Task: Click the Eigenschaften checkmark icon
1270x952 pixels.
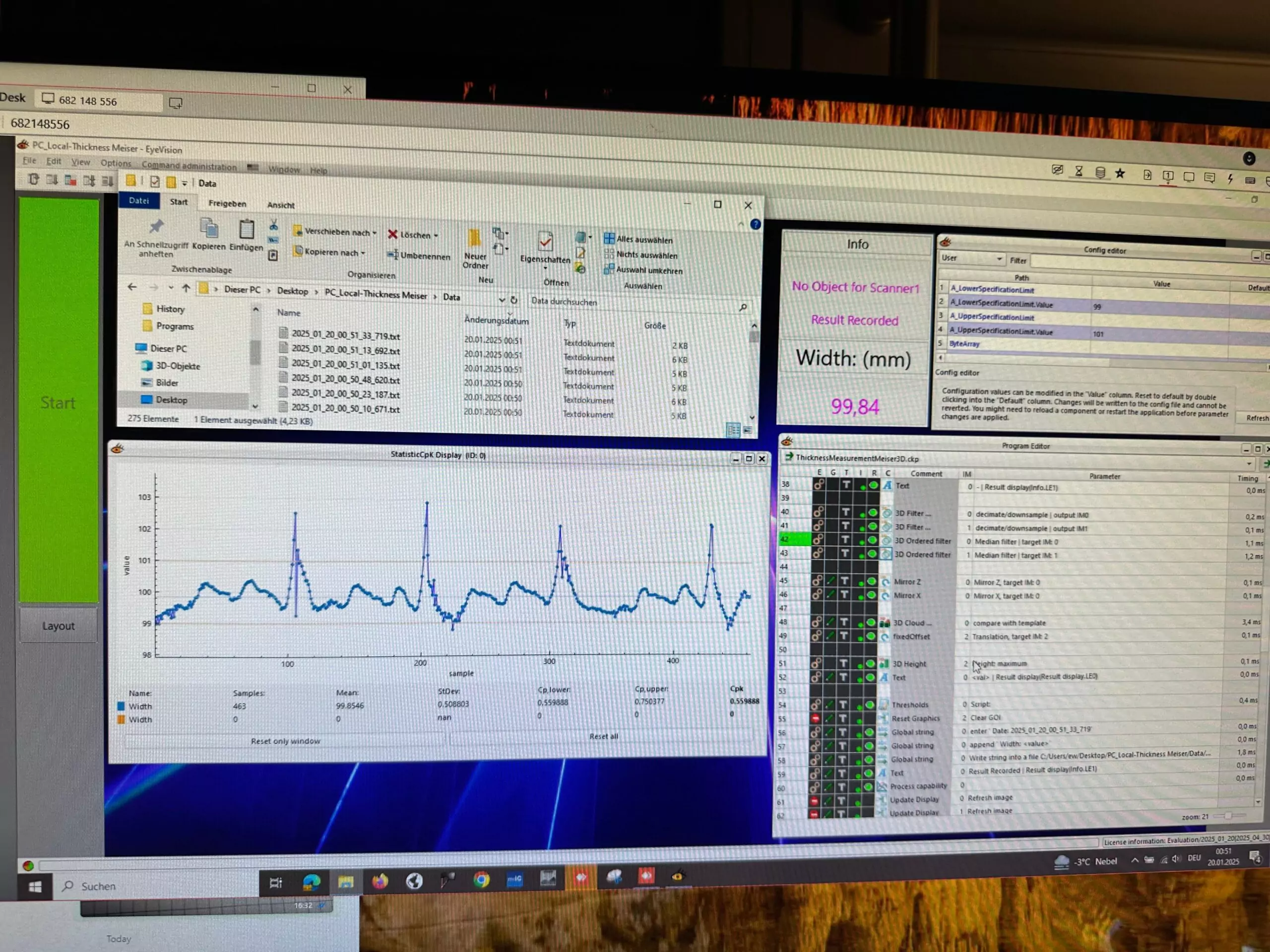Action: [545, 241]
